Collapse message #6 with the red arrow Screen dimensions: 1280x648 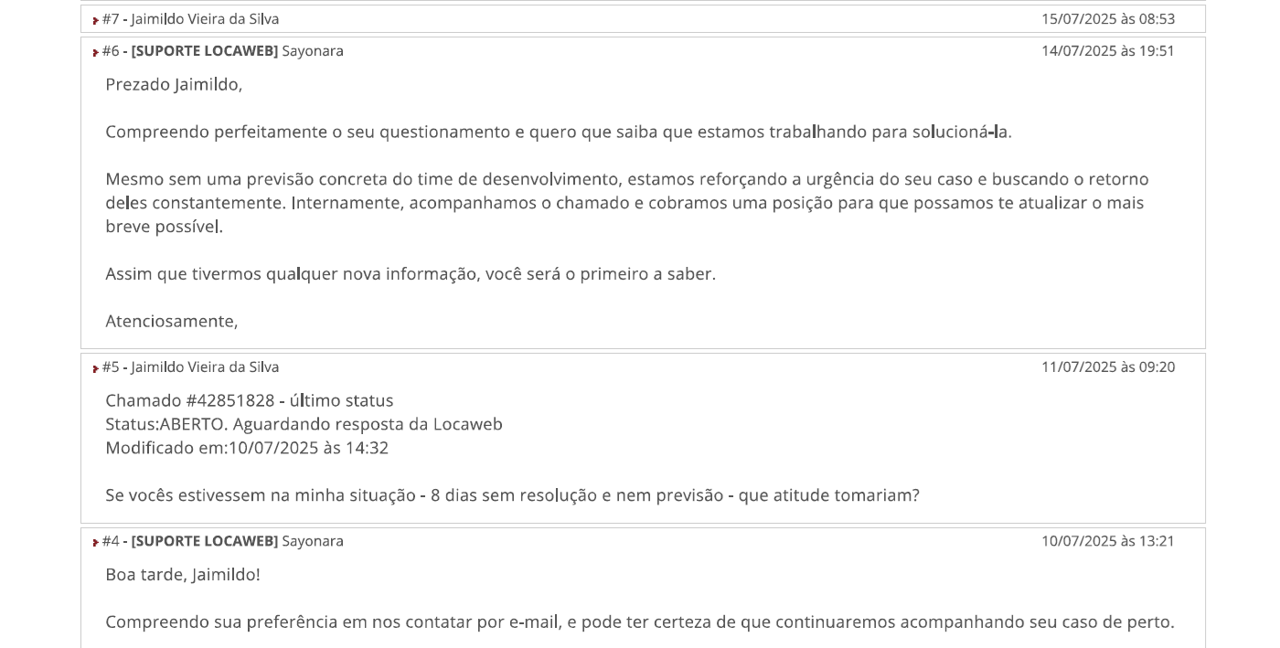click(x=96, y=52)
